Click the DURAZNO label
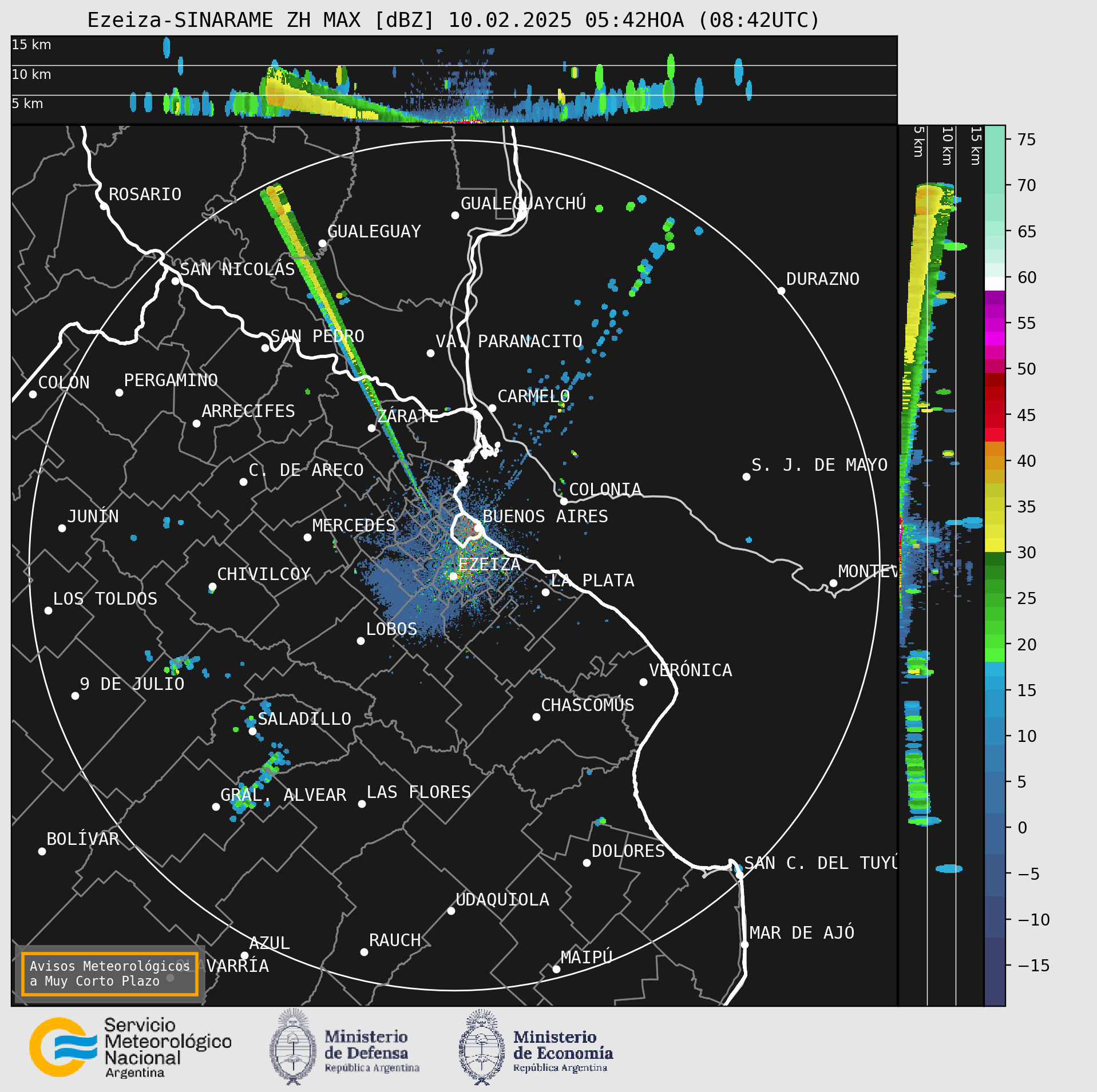 pos(822,279)
